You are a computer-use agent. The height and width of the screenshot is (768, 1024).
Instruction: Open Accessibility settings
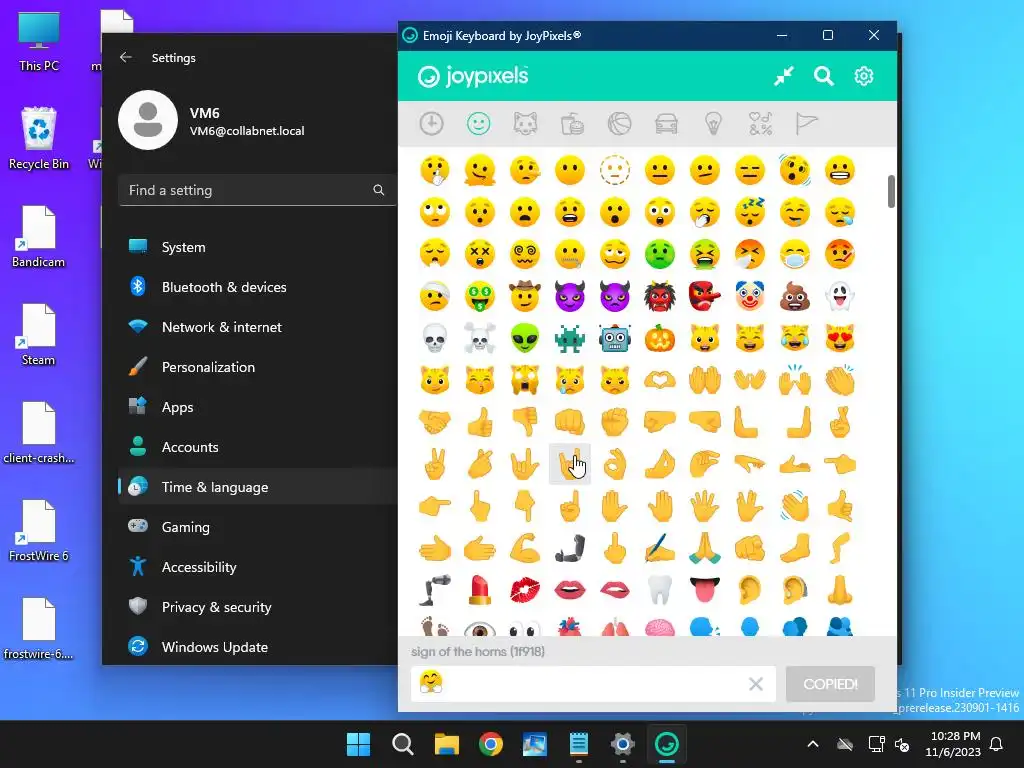pyautogui.click(x=257, y=567)
